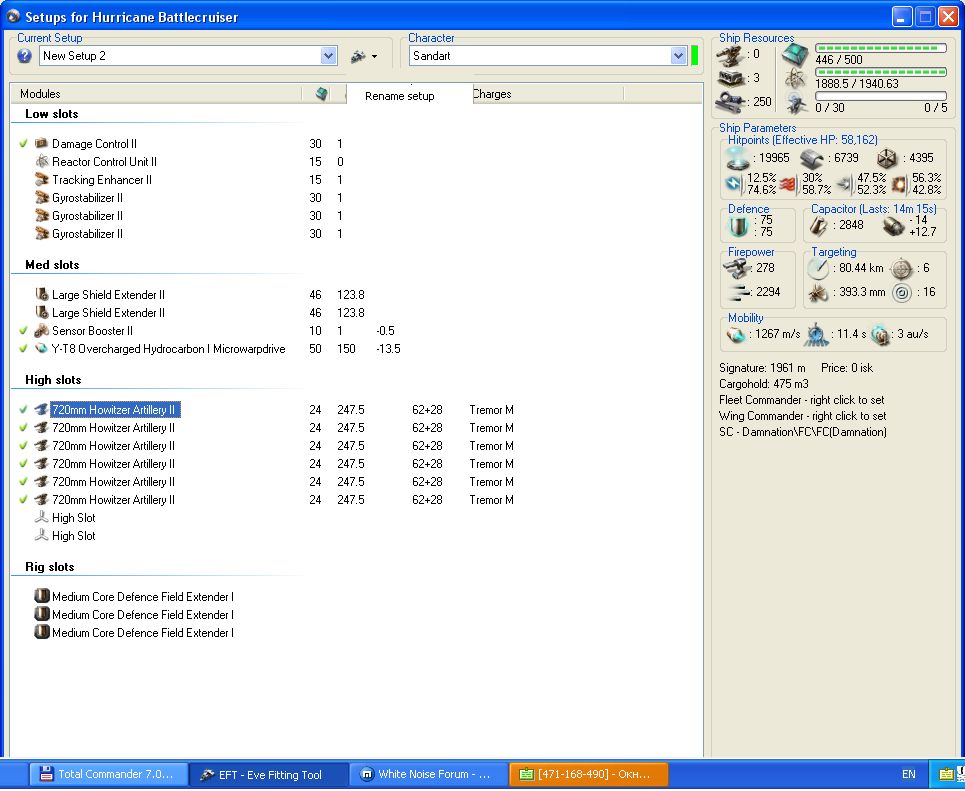
Task: Click the turret hardpoints icon in Ship Resources
Action: tap(731, 56)
